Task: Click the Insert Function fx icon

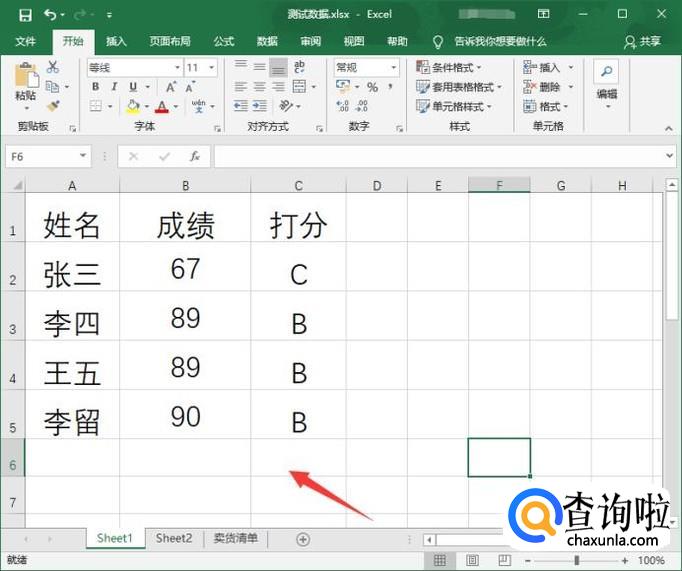Action: [x=195, y=157]
